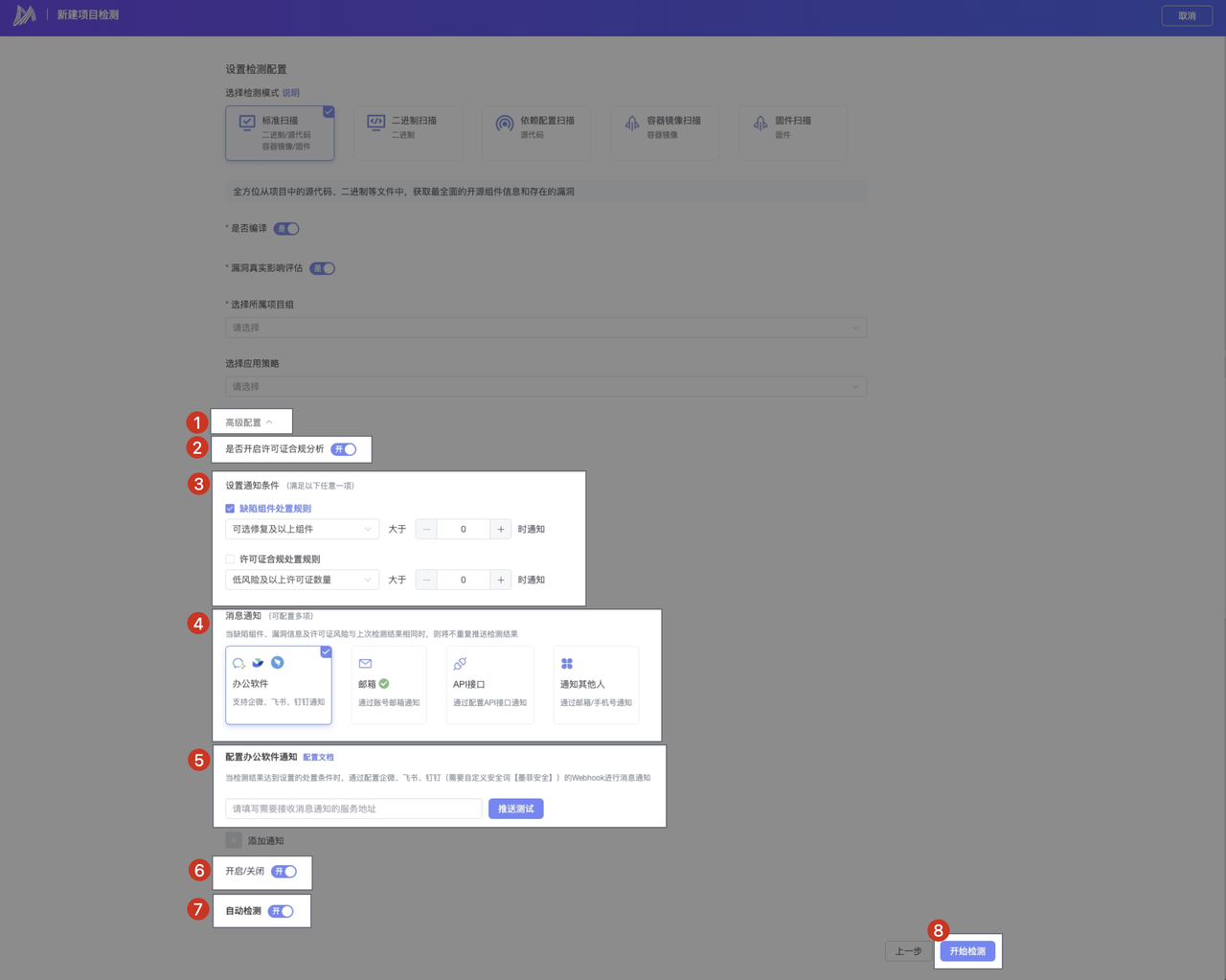The width and height of the screenshot is (1226, 980).
Task: Choose the 二进制扫描 scan mode icon
Action: click(376, 123)
